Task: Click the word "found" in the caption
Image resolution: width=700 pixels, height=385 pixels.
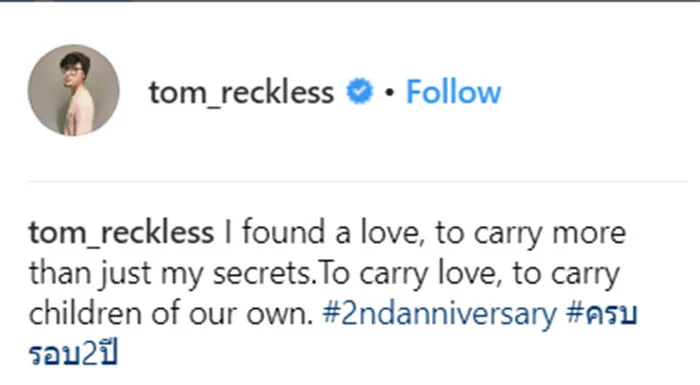Action: coord(283,233)
